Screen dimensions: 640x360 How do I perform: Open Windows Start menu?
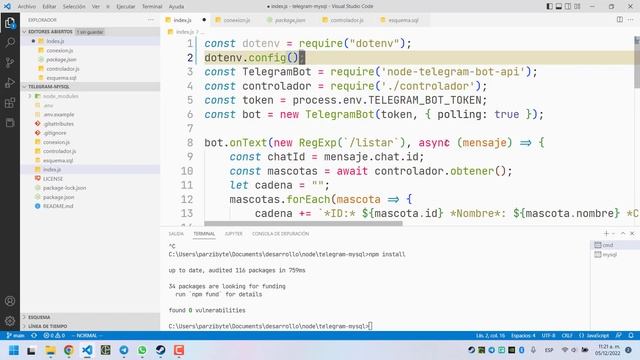click(14, 350)
